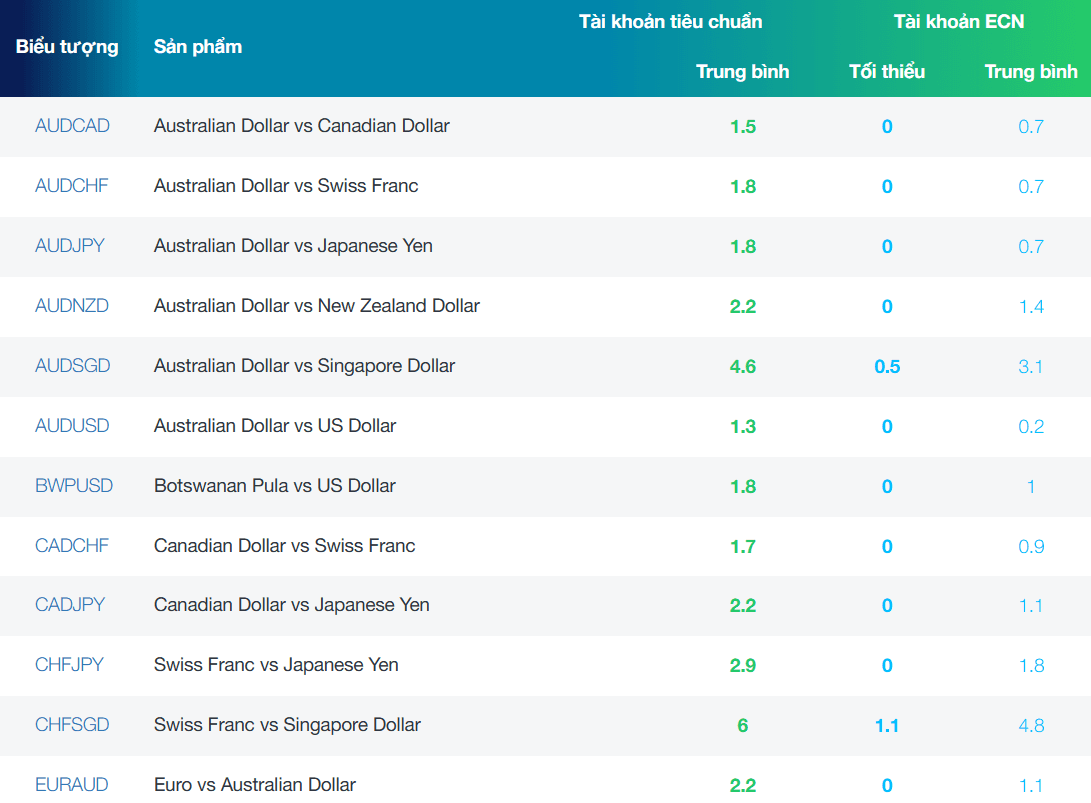This screenshot has width=1091, height=803.
Task: Select 'Australian Dollar vs Japanese Yen' text
Action: click(x=293, y=246)
